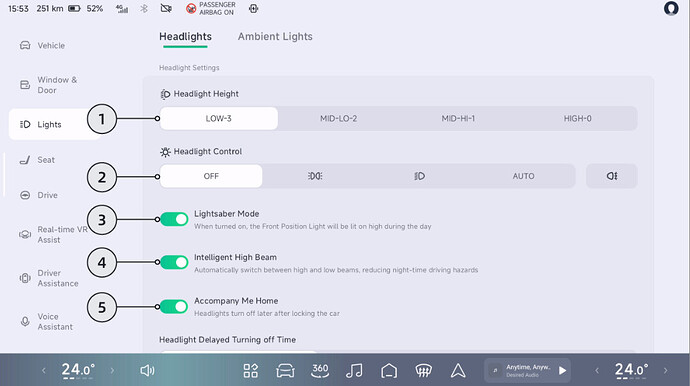Screen dimensions: 690x386
Task: Open vehicle controls from the dock
Action: (x=285, y=371)
